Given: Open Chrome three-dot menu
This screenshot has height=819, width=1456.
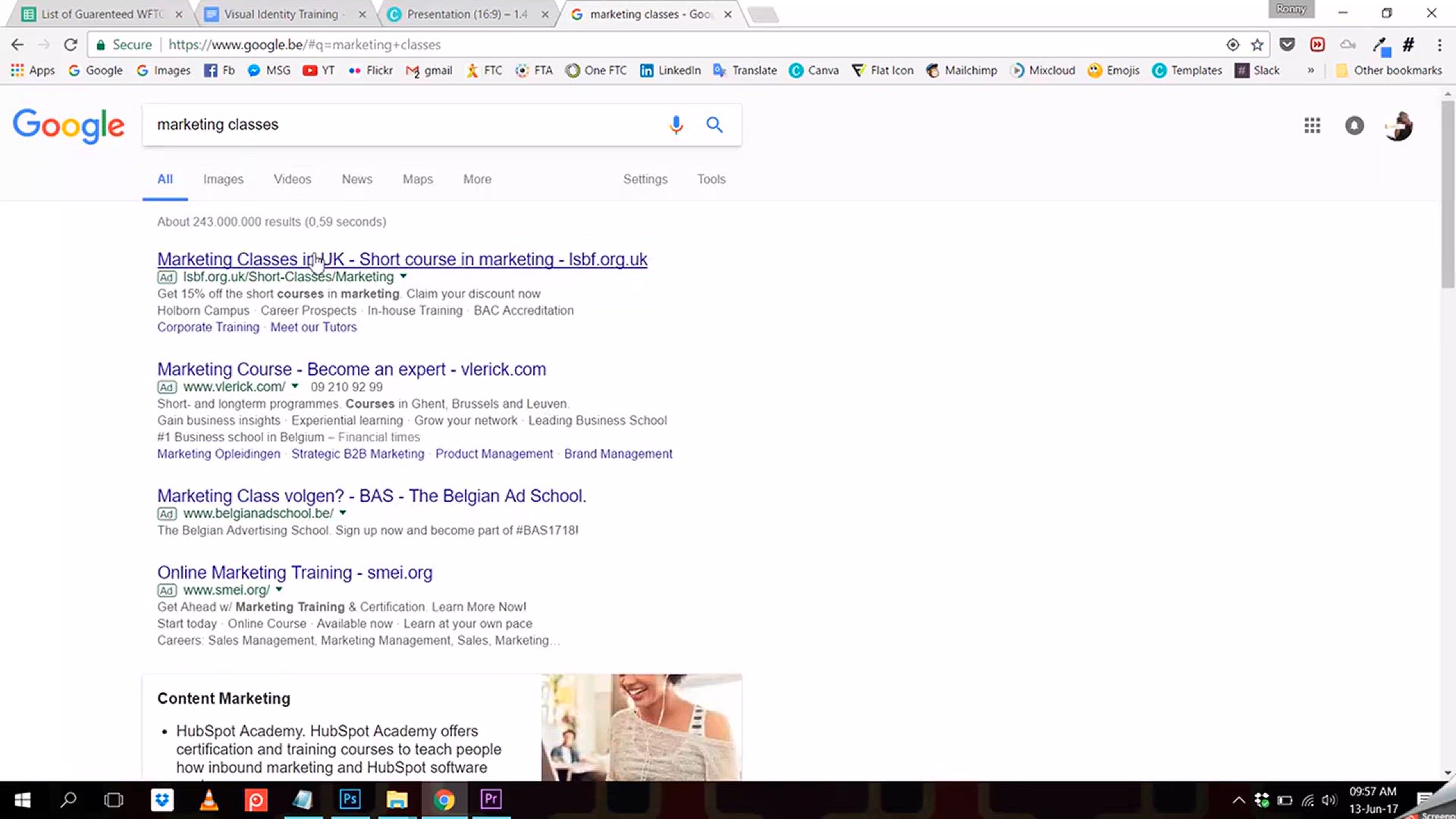Looking at the screenshot, I should (1439, 45).
